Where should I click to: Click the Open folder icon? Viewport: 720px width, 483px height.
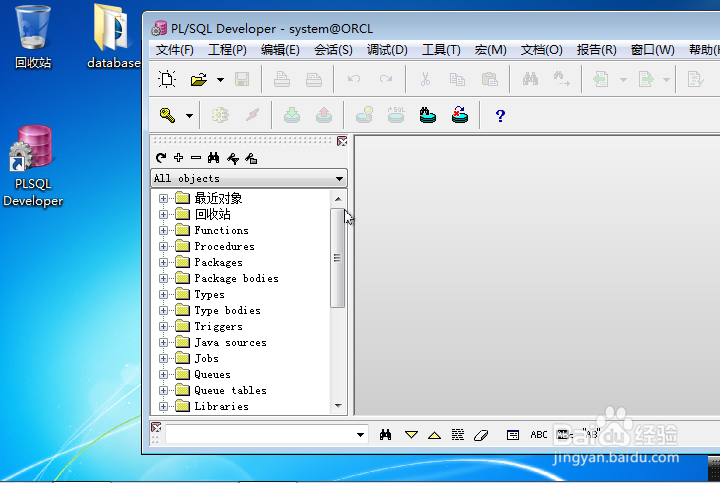[199, 79]
